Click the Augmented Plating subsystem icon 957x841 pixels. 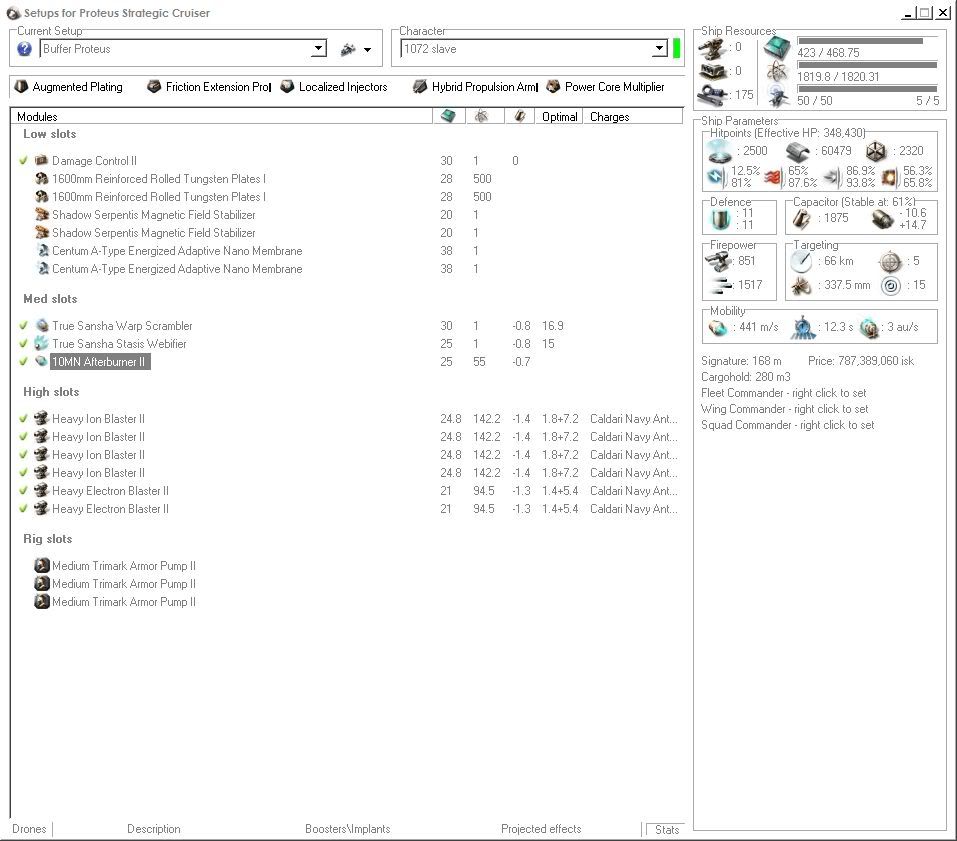click(x=21, y=87)
